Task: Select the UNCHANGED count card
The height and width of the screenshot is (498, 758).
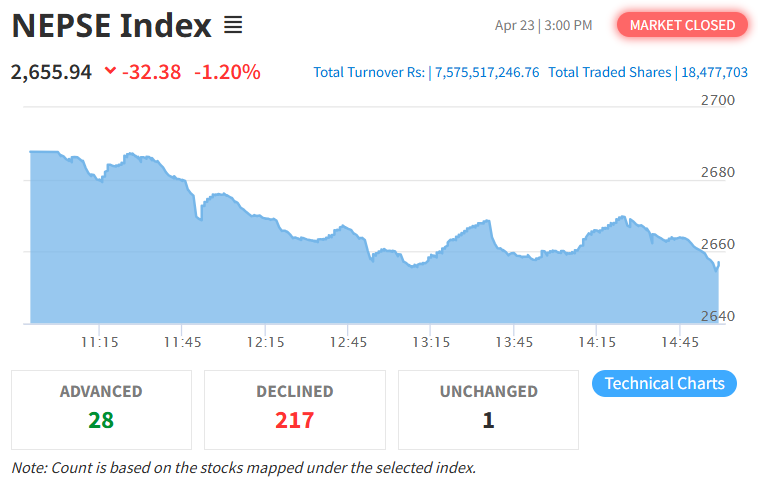Action: [x=488, y=409]
